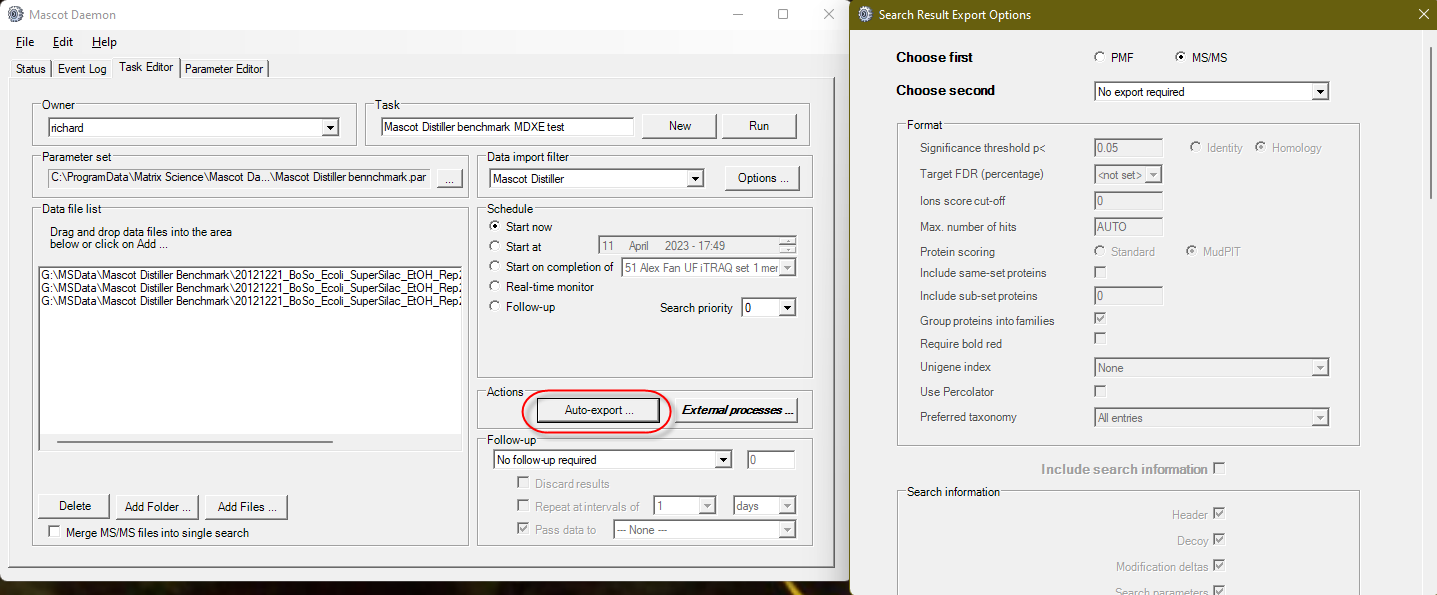Select the Identity radio button

tap(1196, 148)
